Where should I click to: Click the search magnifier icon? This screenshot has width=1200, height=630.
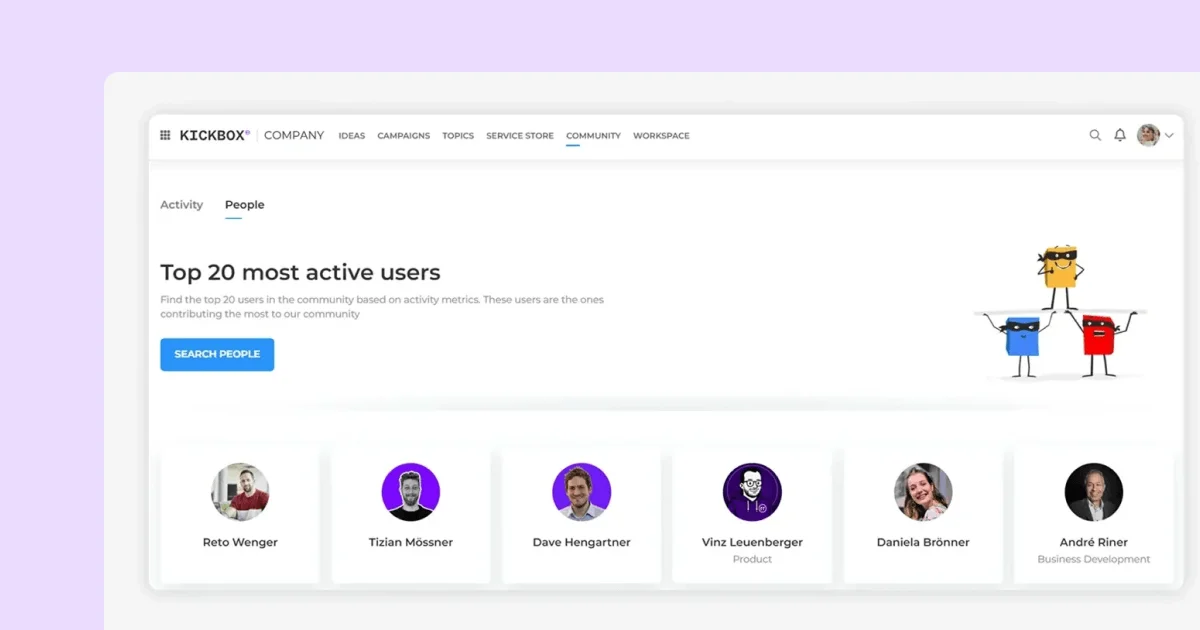coord(1095,134)
